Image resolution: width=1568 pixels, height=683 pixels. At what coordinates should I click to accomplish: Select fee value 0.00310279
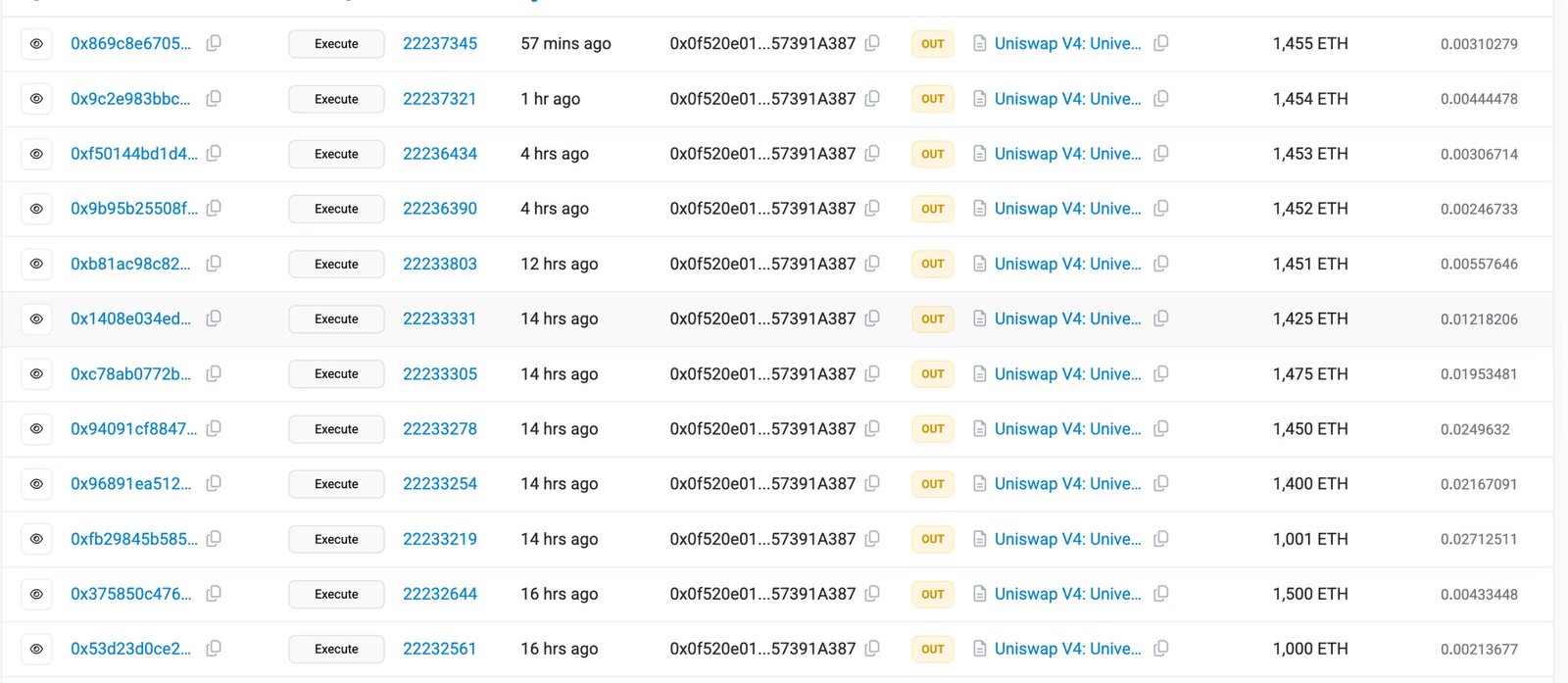(1479, 44)
